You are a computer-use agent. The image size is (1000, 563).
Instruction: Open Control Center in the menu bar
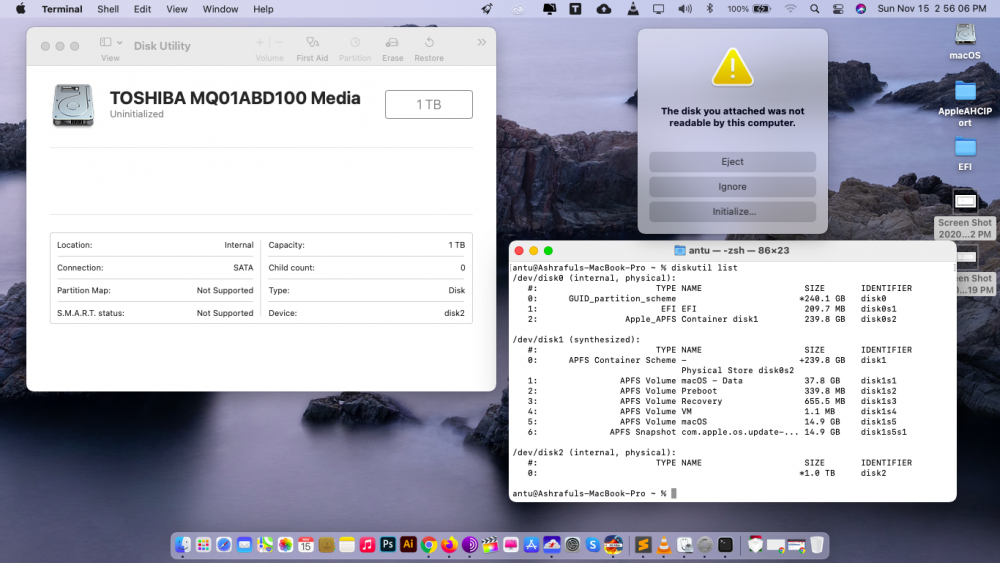[838, 9]
